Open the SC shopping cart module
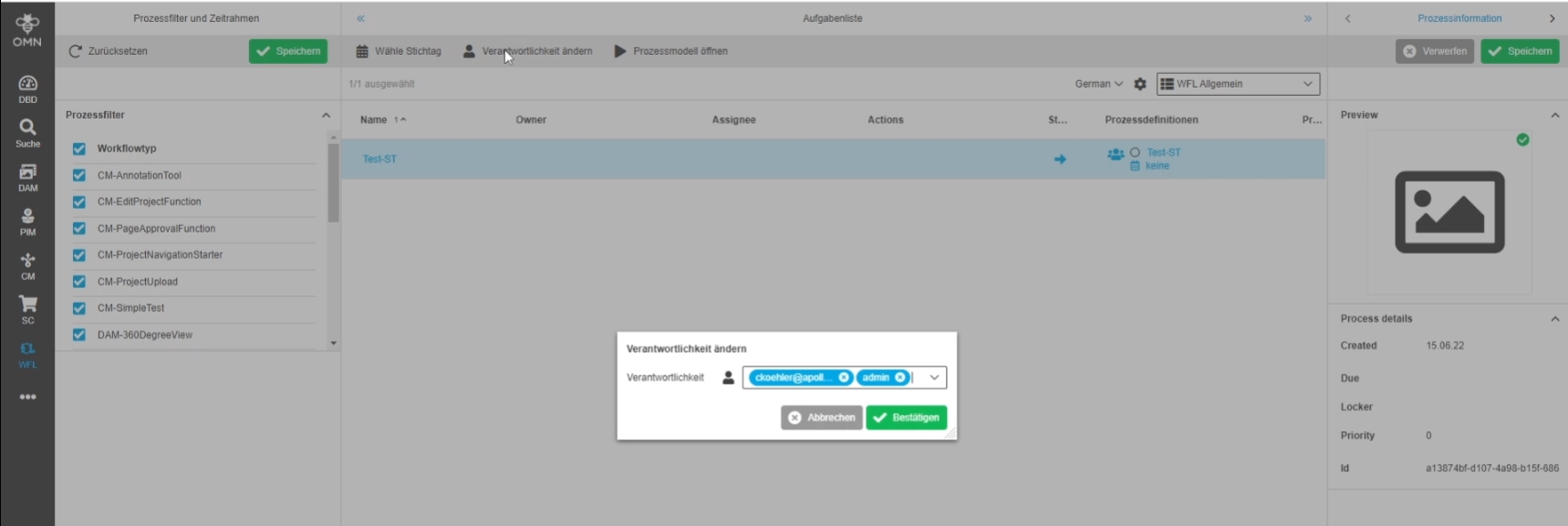The height and width of the screenshot is (526, 1568). tap(27, 310)
